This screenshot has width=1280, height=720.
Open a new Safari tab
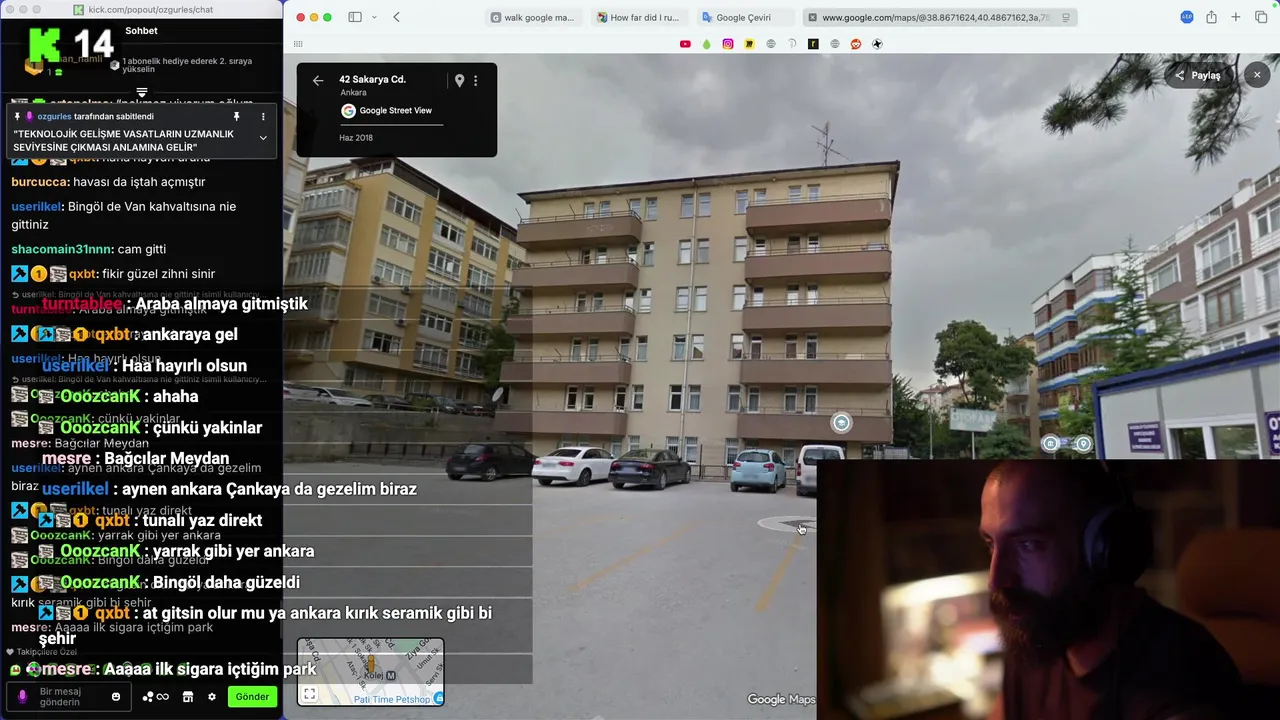(x=1236, y=17)
